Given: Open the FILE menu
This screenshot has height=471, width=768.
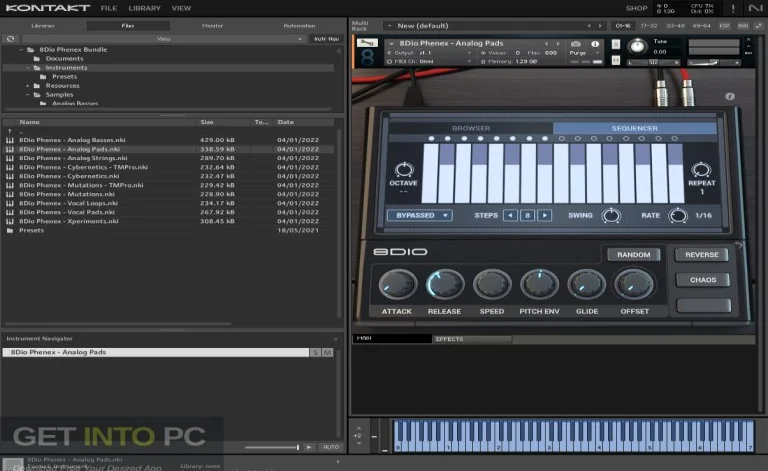Looking at the screenshot, I should click(109, 8).
